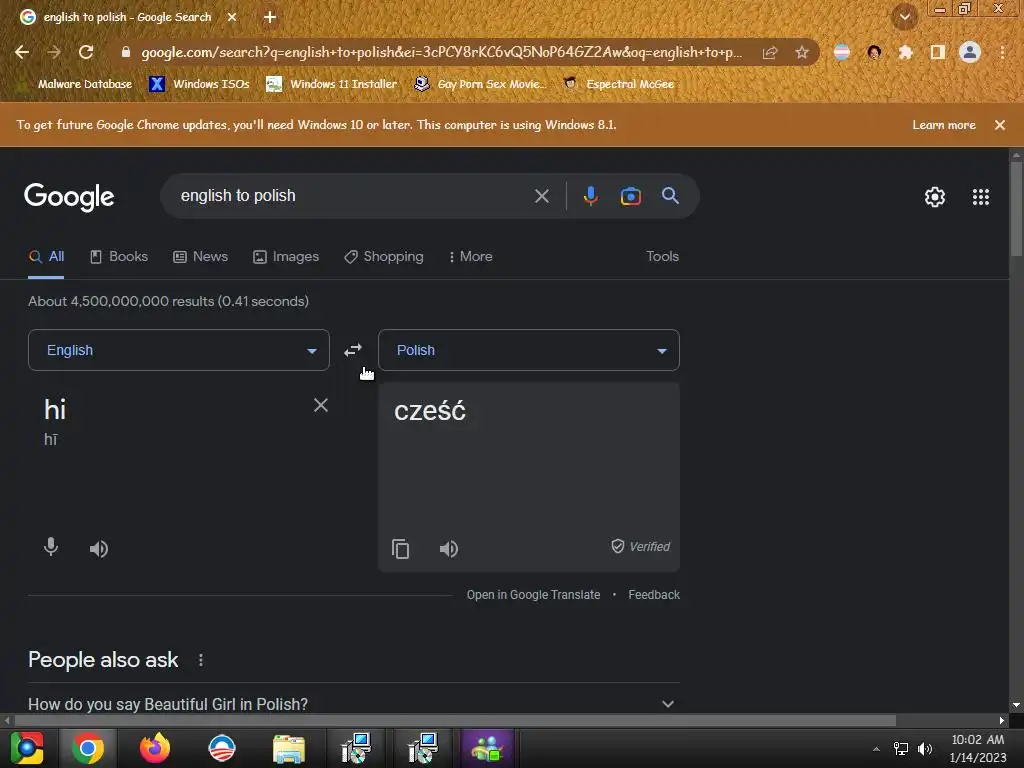Click the Google logo
1024x768 pixels.
pyautogui.click(x=69, y=197)
